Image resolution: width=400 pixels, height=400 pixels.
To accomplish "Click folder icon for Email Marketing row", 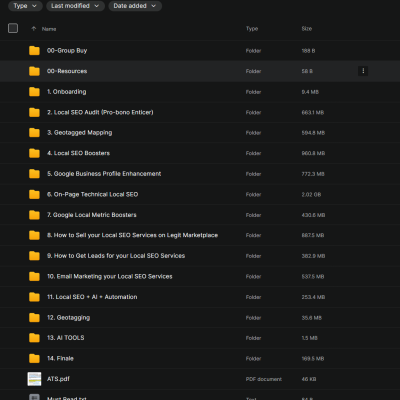I will pyautogui.click(x=34, y=276).
